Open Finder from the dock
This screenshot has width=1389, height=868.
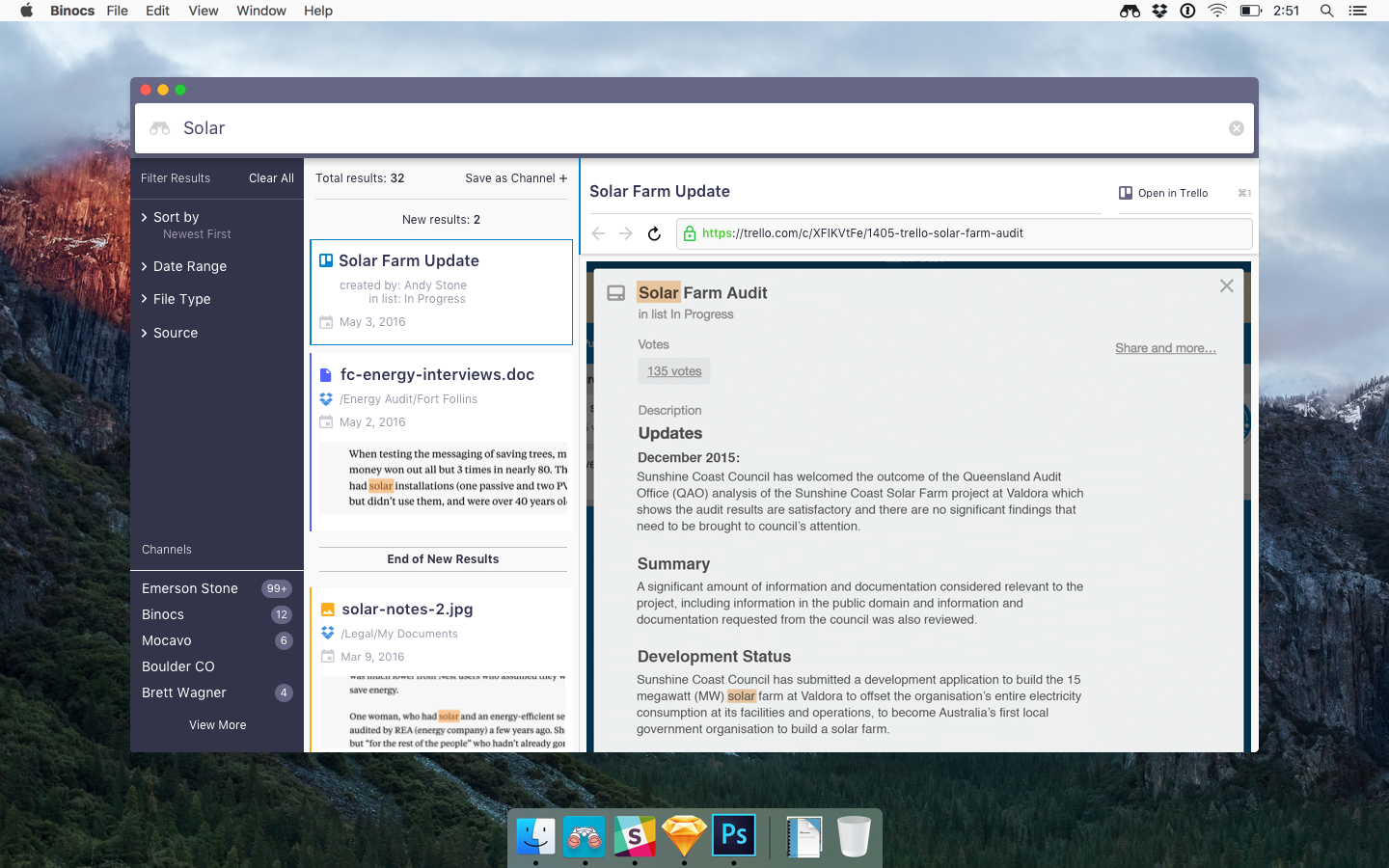tap(535, 836)
